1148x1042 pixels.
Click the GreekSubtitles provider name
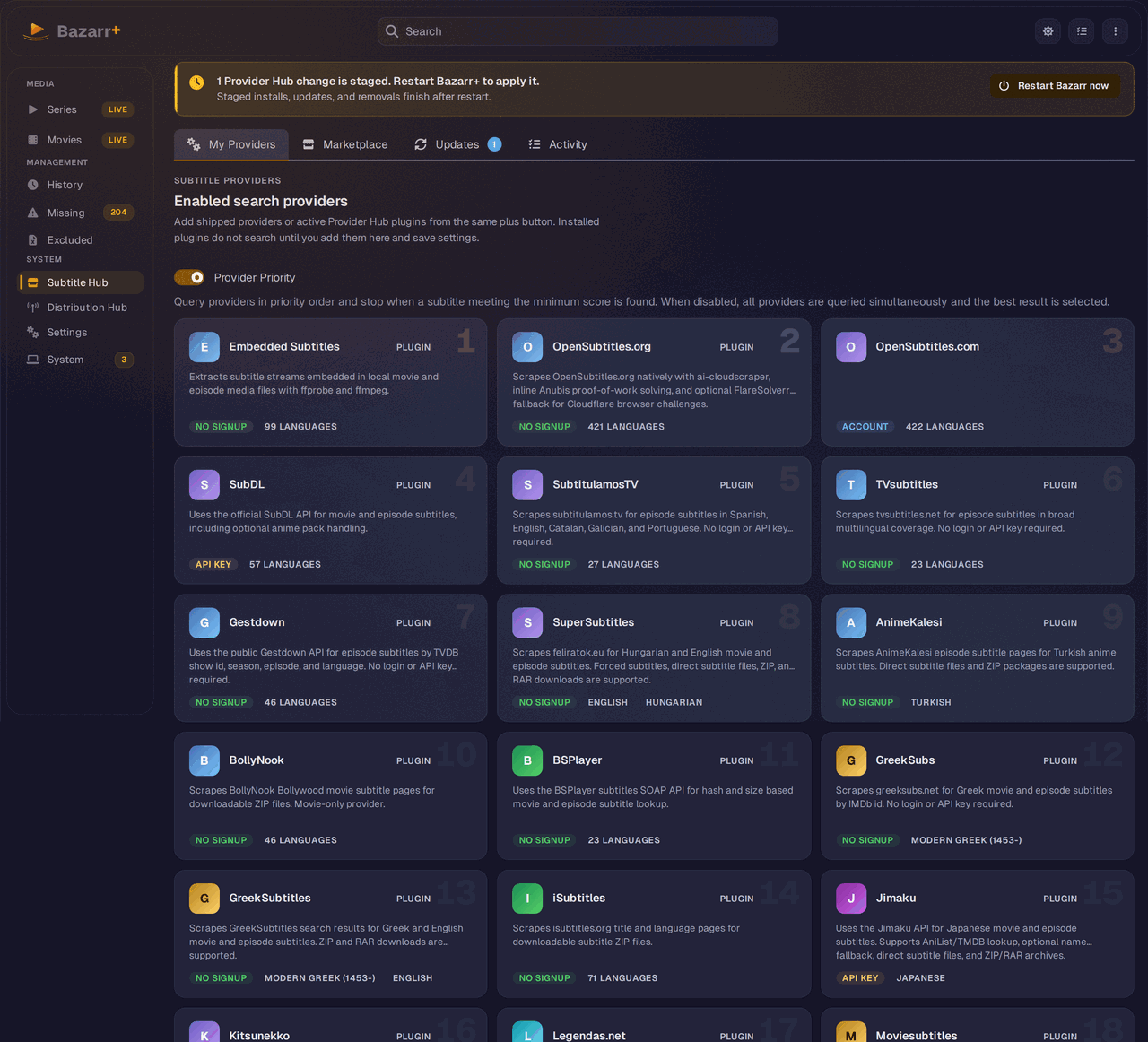tap(270, 899)
